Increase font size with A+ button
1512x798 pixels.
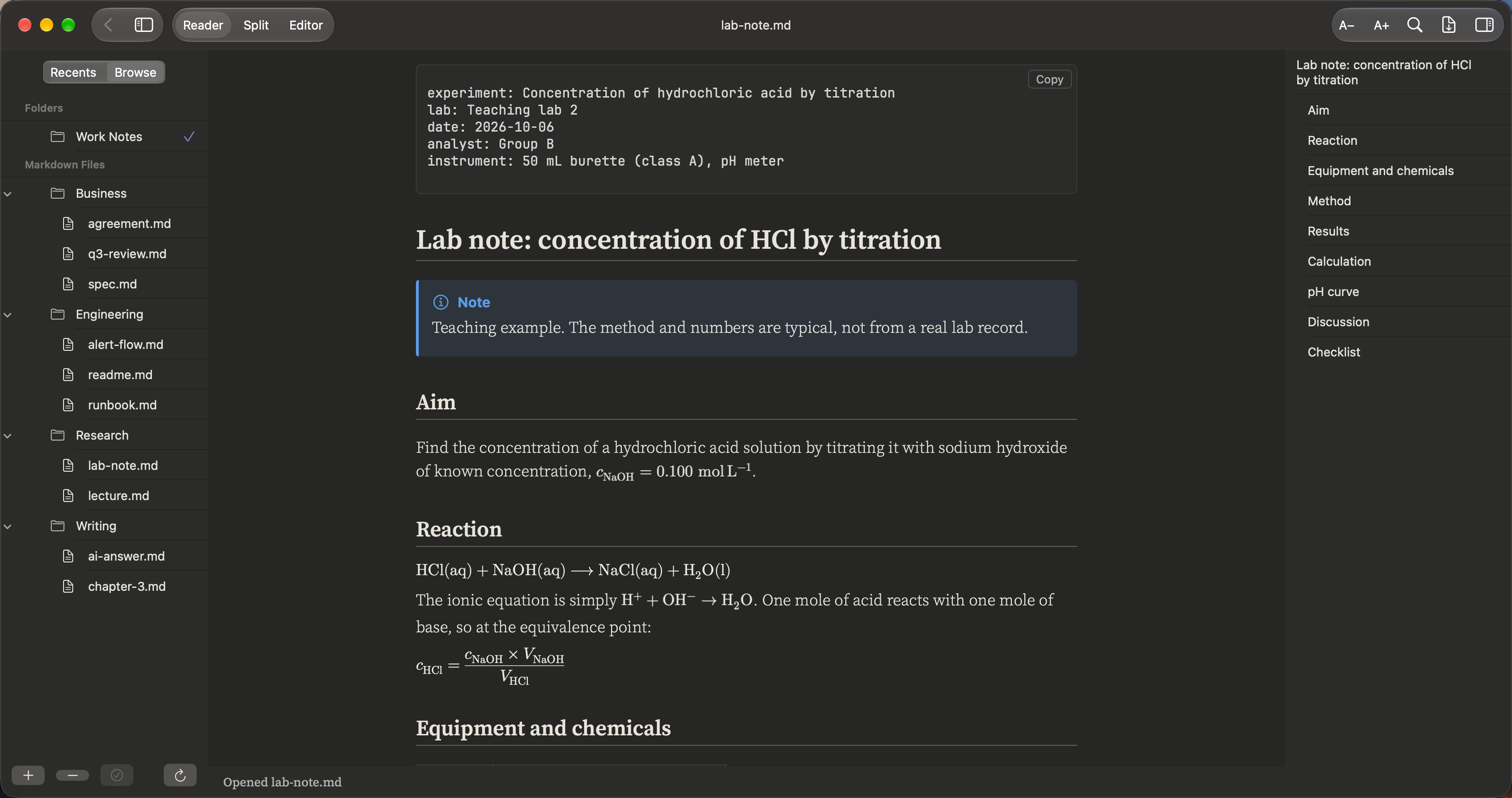pyautogui.click(x=1381, y=25)
